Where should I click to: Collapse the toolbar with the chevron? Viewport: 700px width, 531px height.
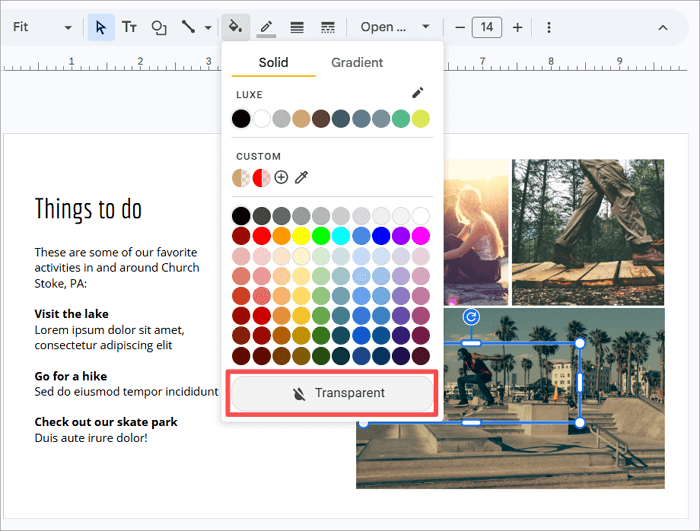tap(662, 27)
